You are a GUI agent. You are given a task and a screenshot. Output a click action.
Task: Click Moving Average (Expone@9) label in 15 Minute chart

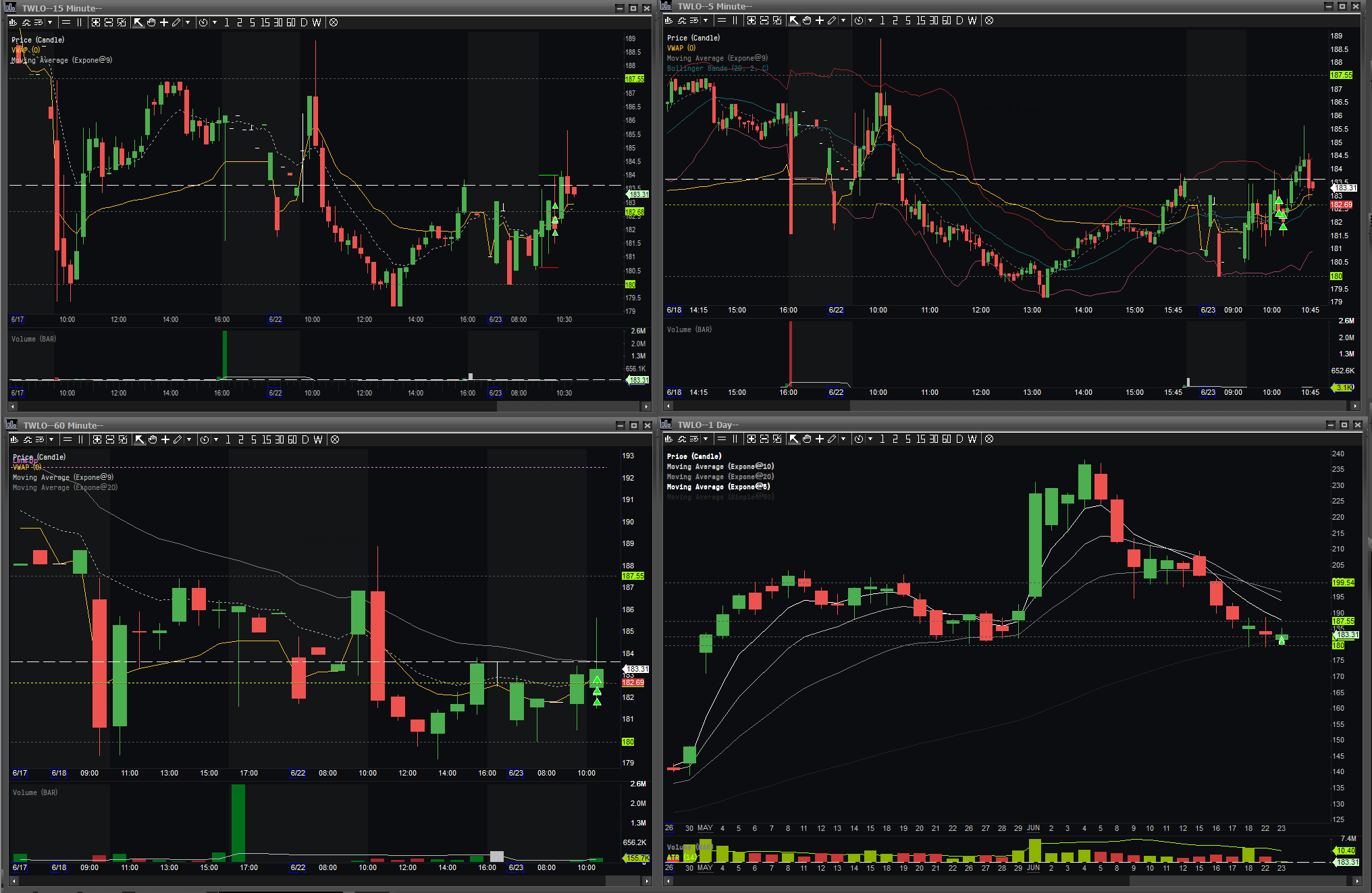[x=61, y=60]
